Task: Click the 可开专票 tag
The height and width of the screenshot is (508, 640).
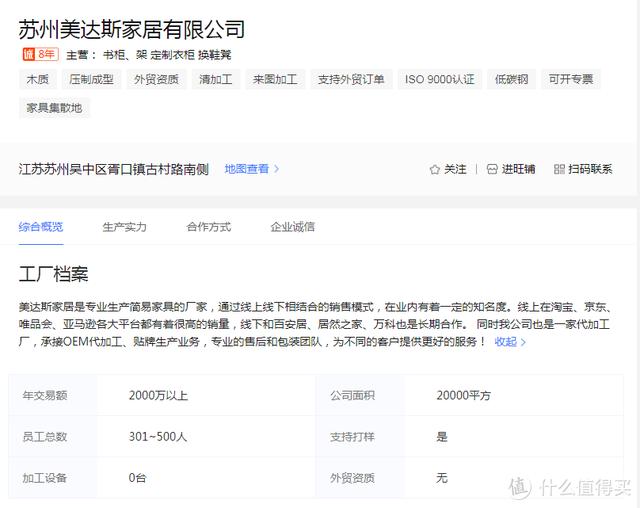Action: 570,79
